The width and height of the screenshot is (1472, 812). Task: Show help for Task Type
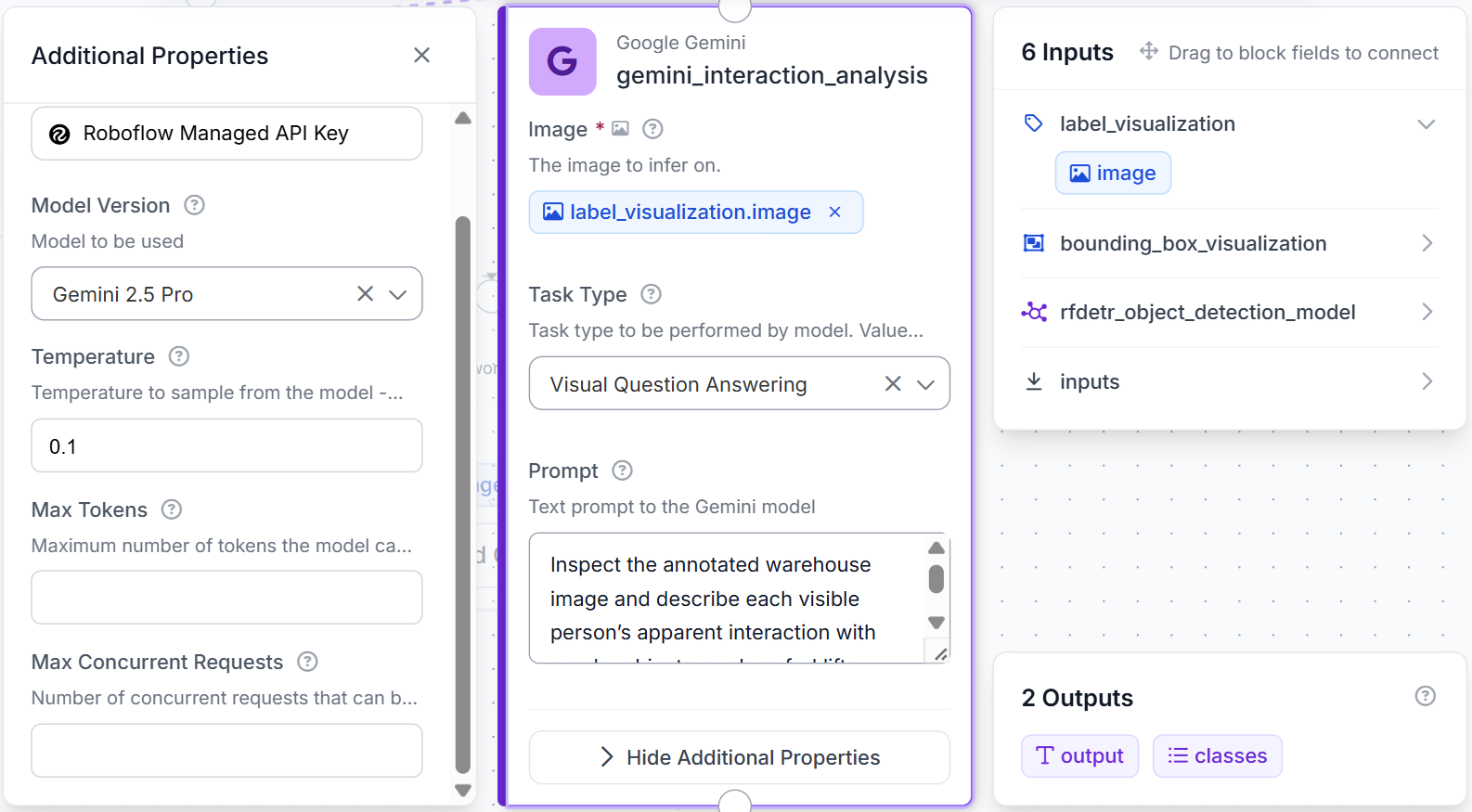coord(652,294)
